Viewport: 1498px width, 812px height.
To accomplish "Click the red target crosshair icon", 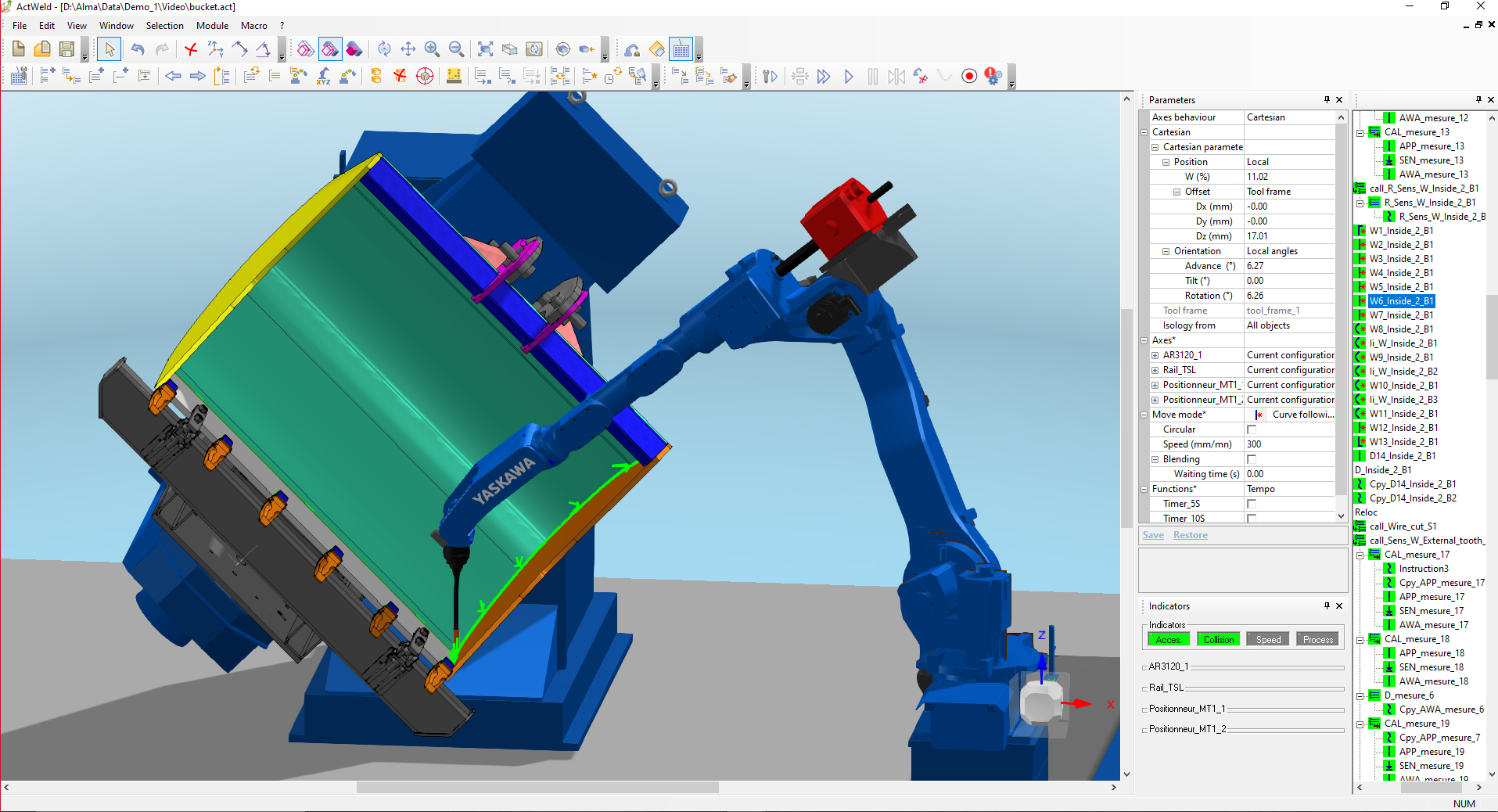I will (425, 76).
